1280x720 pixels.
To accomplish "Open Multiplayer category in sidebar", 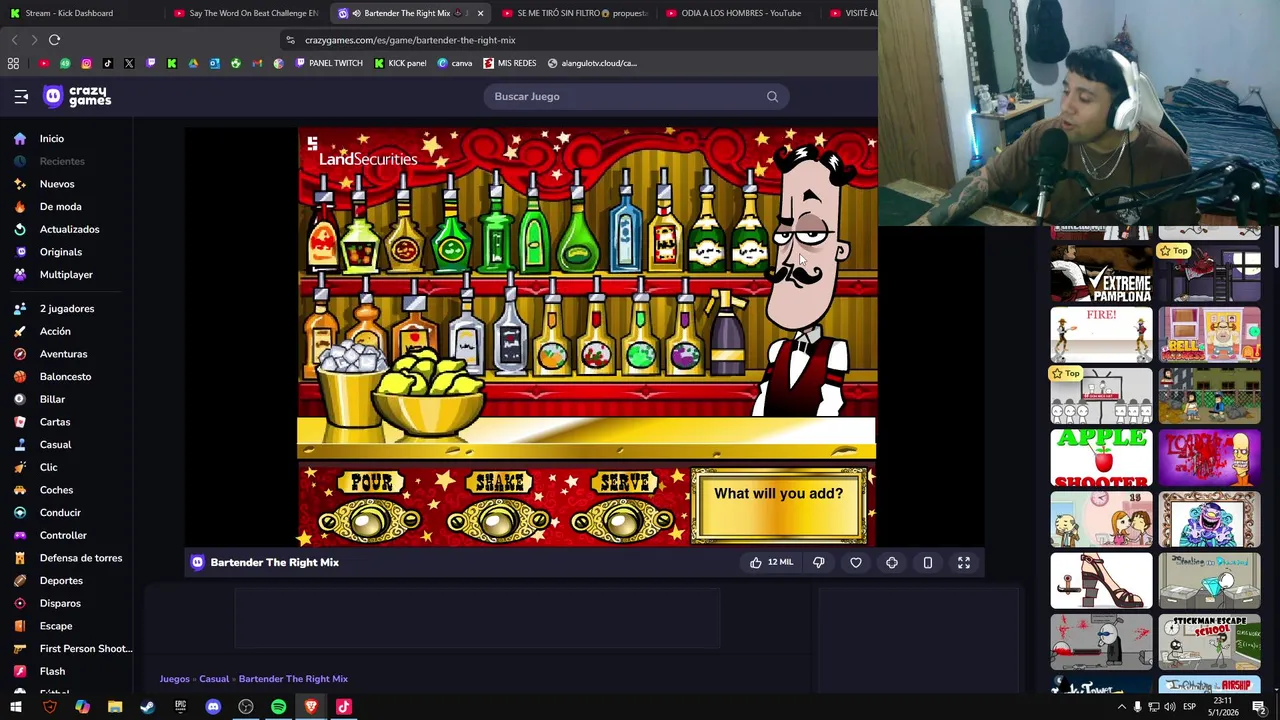I will 66,275.
